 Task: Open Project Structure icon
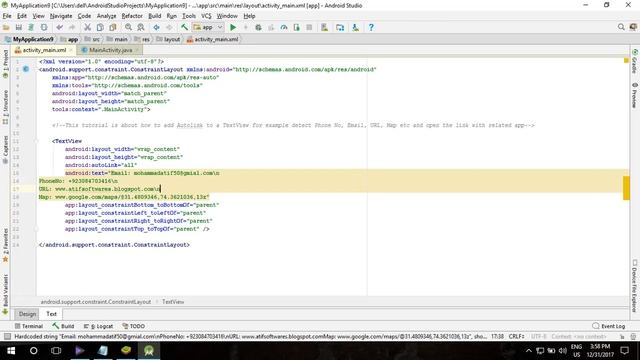click(x=340, y=27)
